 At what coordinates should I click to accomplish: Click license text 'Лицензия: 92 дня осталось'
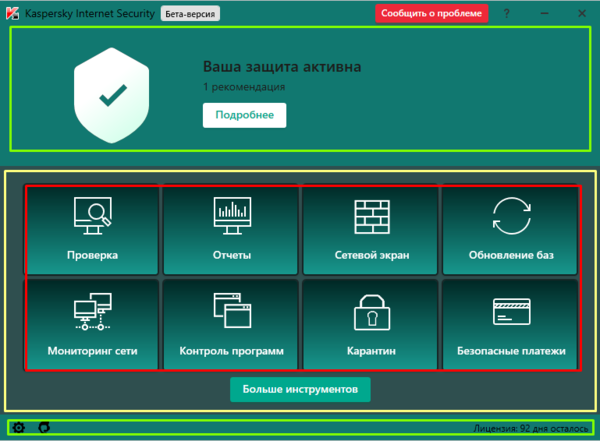531,428
